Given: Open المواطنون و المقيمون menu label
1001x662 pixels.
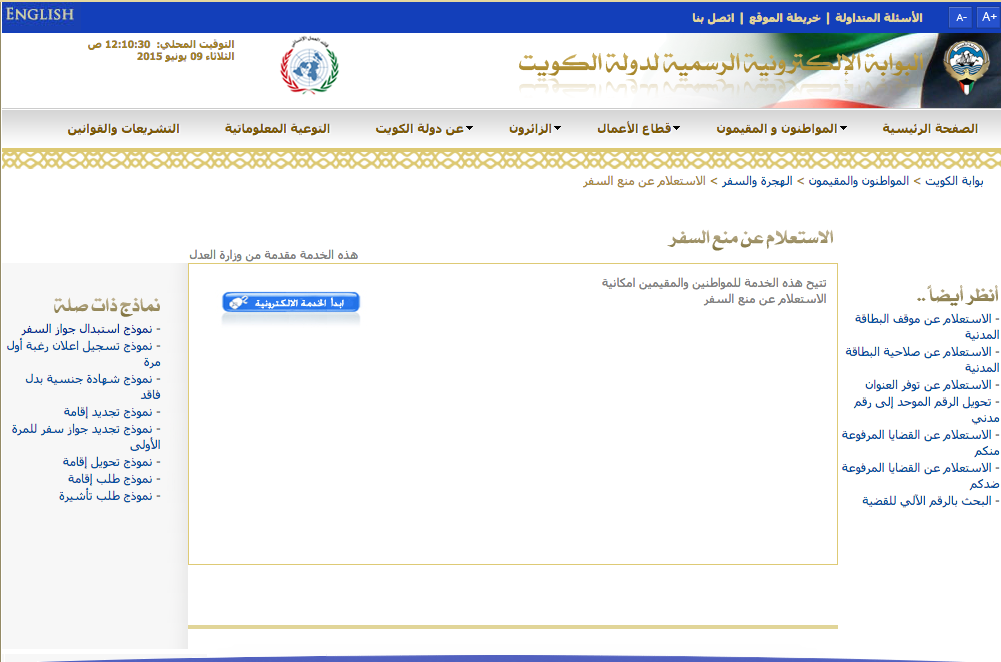Looking at the screenshot, I should (777, 128).
